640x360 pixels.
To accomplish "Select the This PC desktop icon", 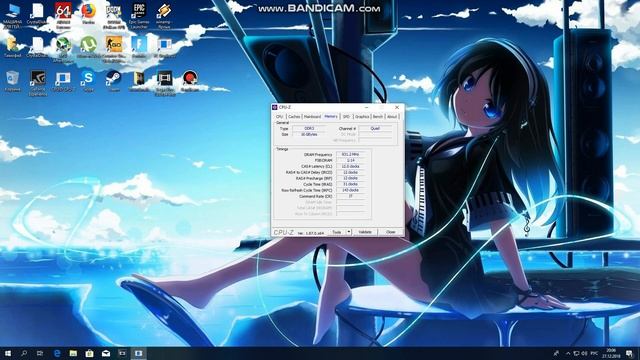I will (x=13, y=16).
